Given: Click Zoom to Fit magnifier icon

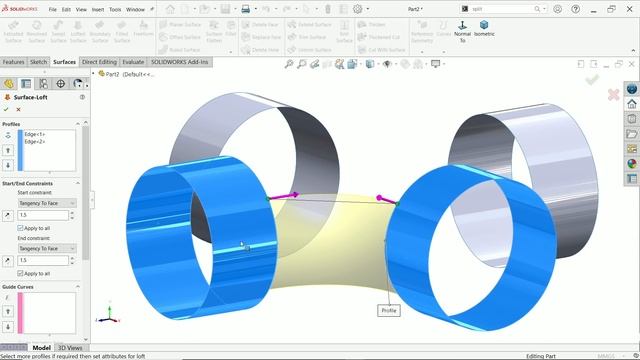Looking at the screenshot, I should 289,64.
